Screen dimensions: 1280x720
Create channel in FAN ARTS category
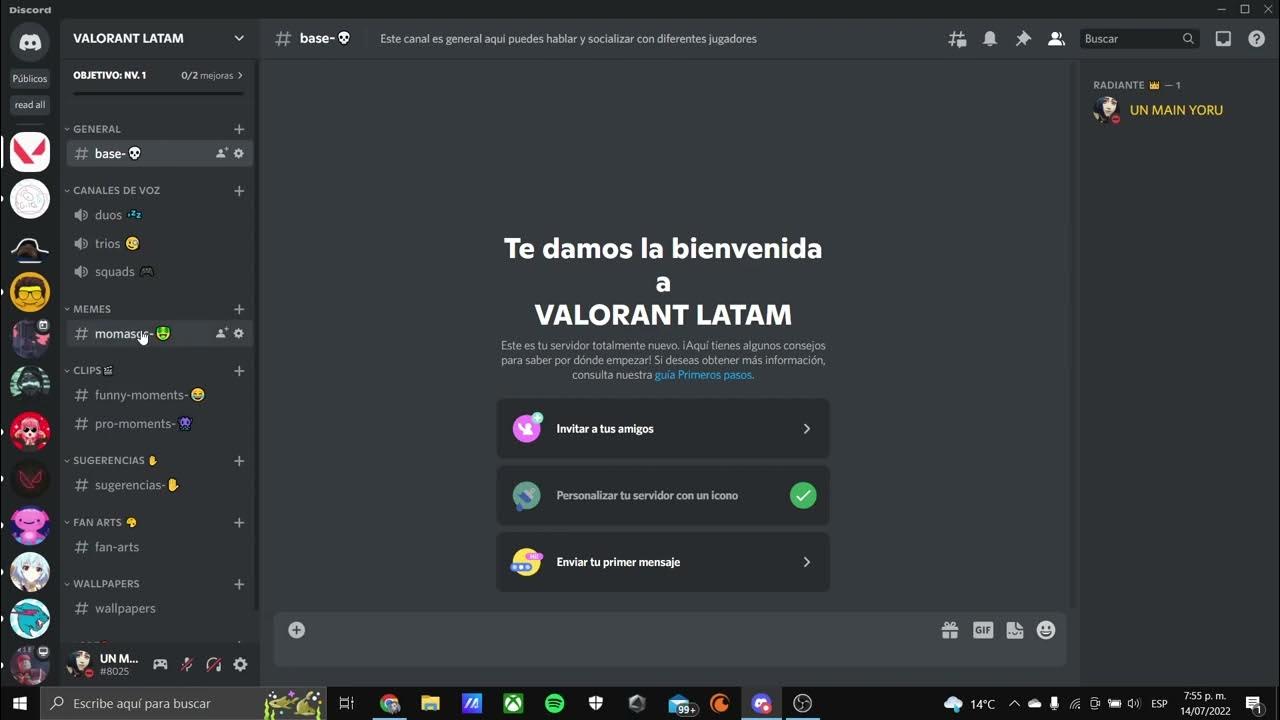click(x=239, y=522)
